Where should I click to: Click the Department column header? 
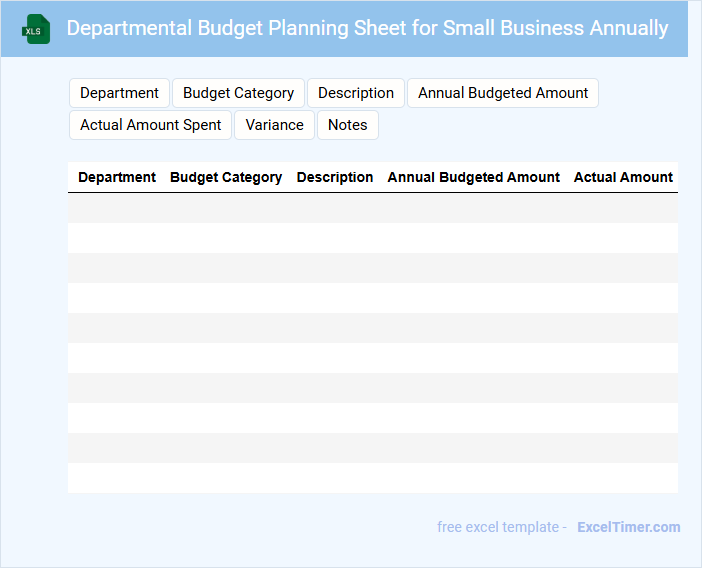[x=117, y=177]
